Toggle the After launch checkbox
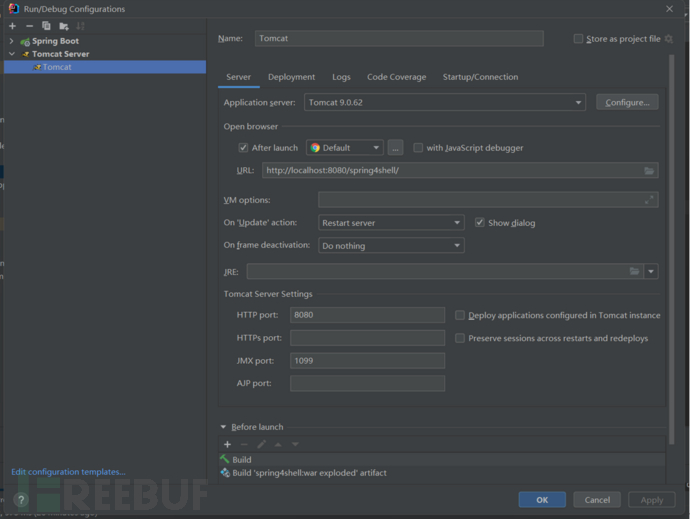 [x=243, y=148]
